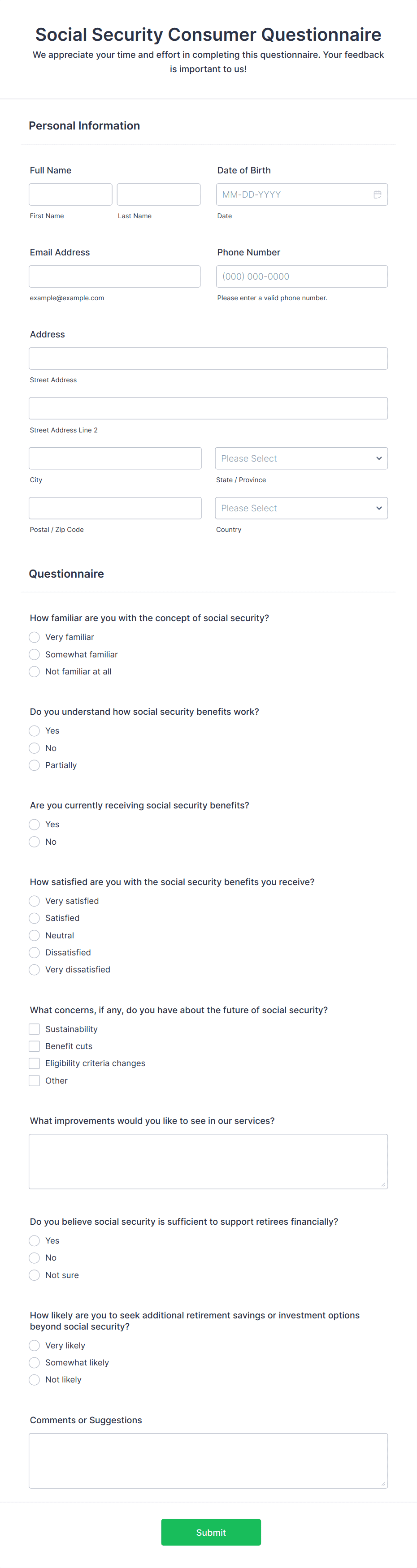Enable the "Eligibility criteria changes" checkbox
This screenshot has width=417, height=1568.
[x=34, y=1063]
